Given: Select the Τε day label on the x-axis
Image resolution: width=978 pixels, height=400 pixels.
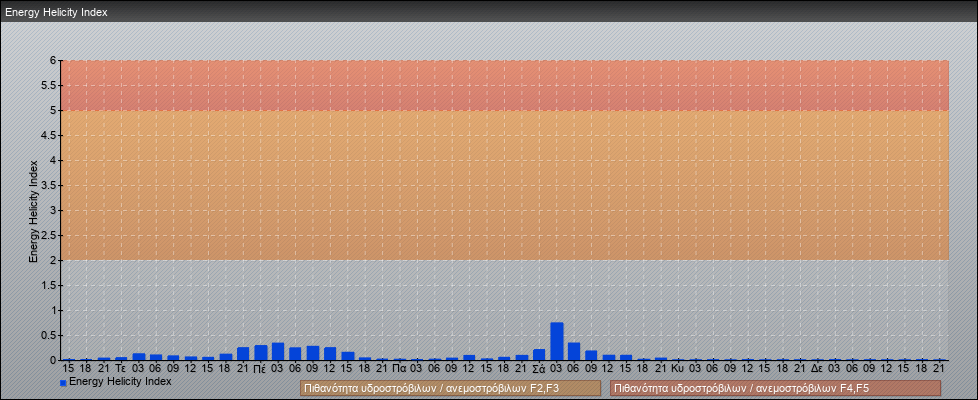Looking at the screenshot, I should point(121,369).
